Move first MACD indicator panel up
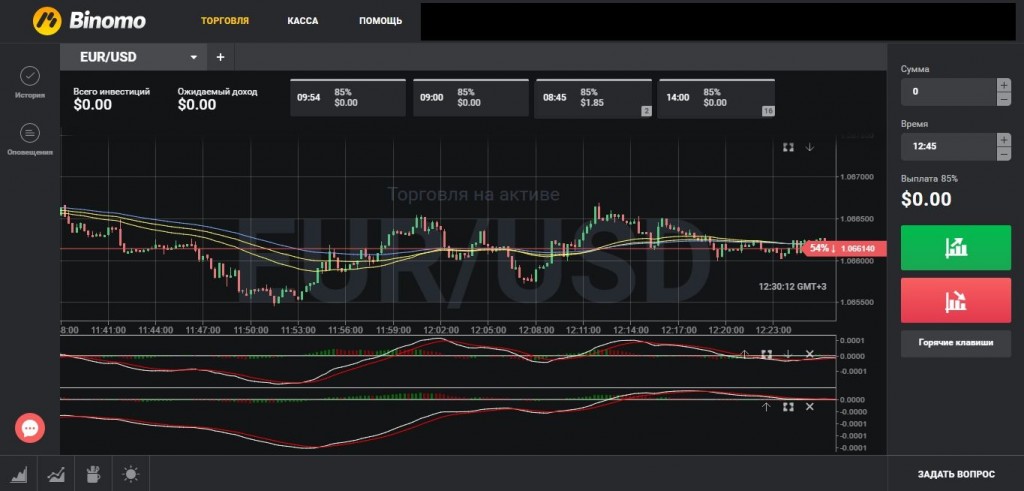1024x491 pixels. 744,355
